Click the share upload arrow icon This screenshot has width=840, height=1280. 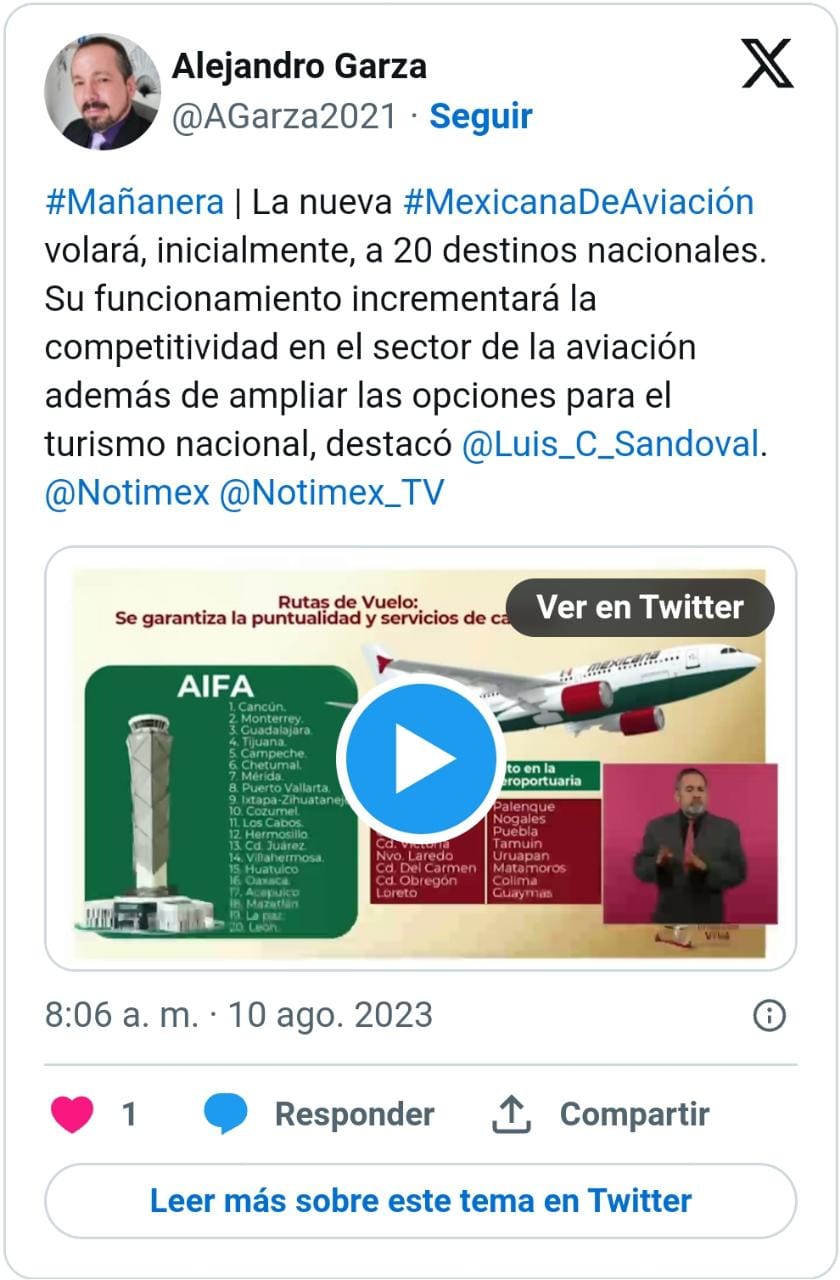coord(511,1114)
